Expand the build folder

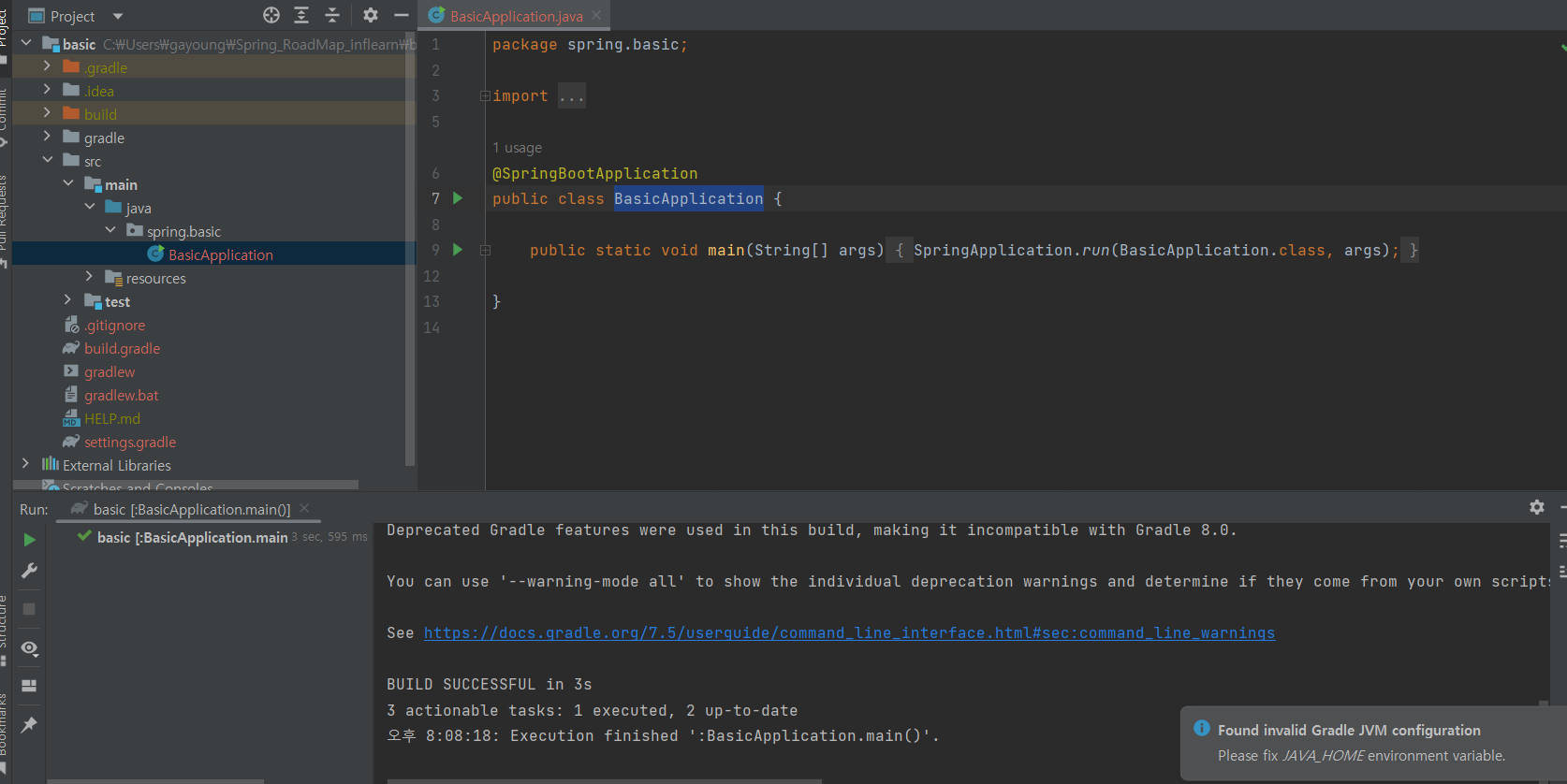pos(47,113)
